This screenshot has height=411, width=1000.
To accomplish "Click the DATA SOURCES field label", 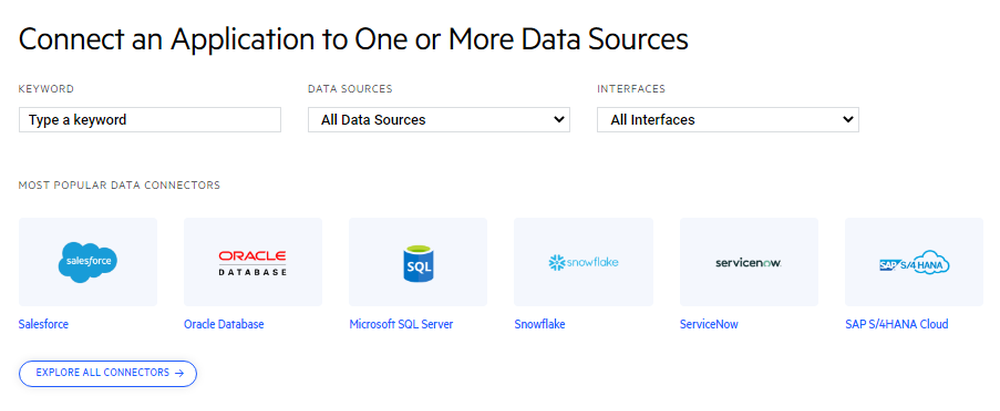I will point(350,89).
